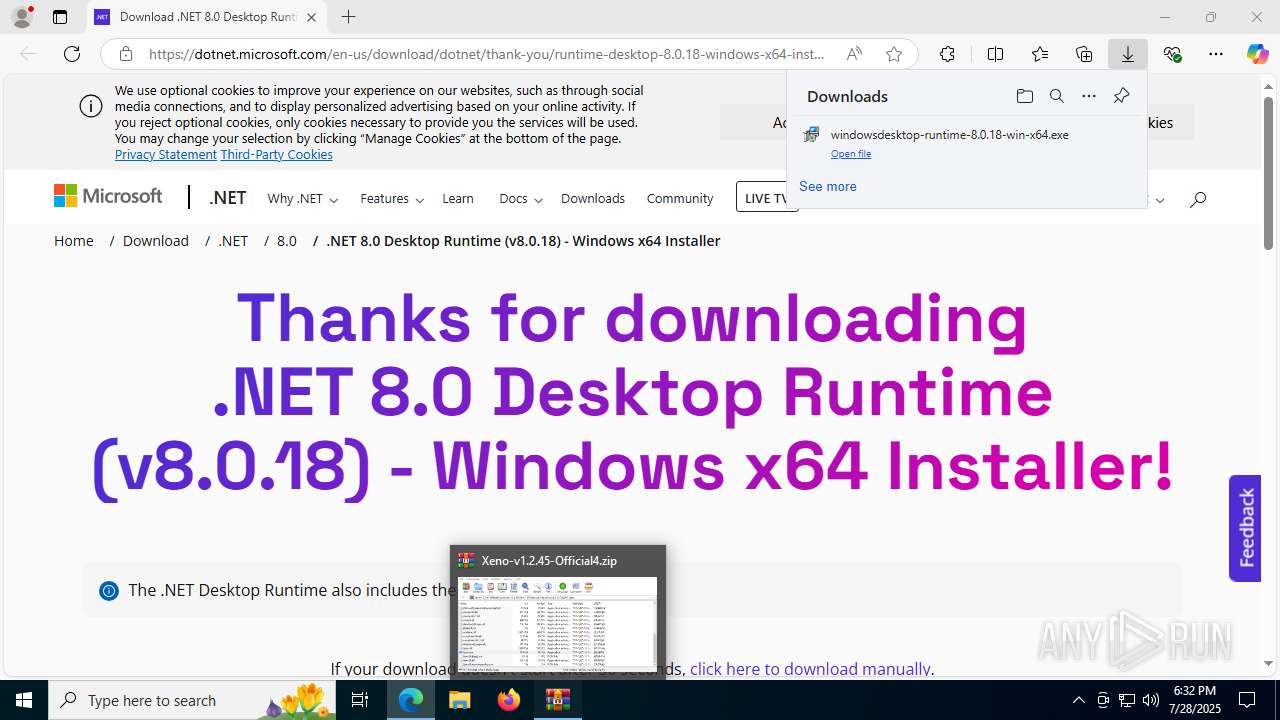The height and width of the screenshot is (720, 1280).
Task: Open File Explorer from taskbar
Action: point(460,700)
